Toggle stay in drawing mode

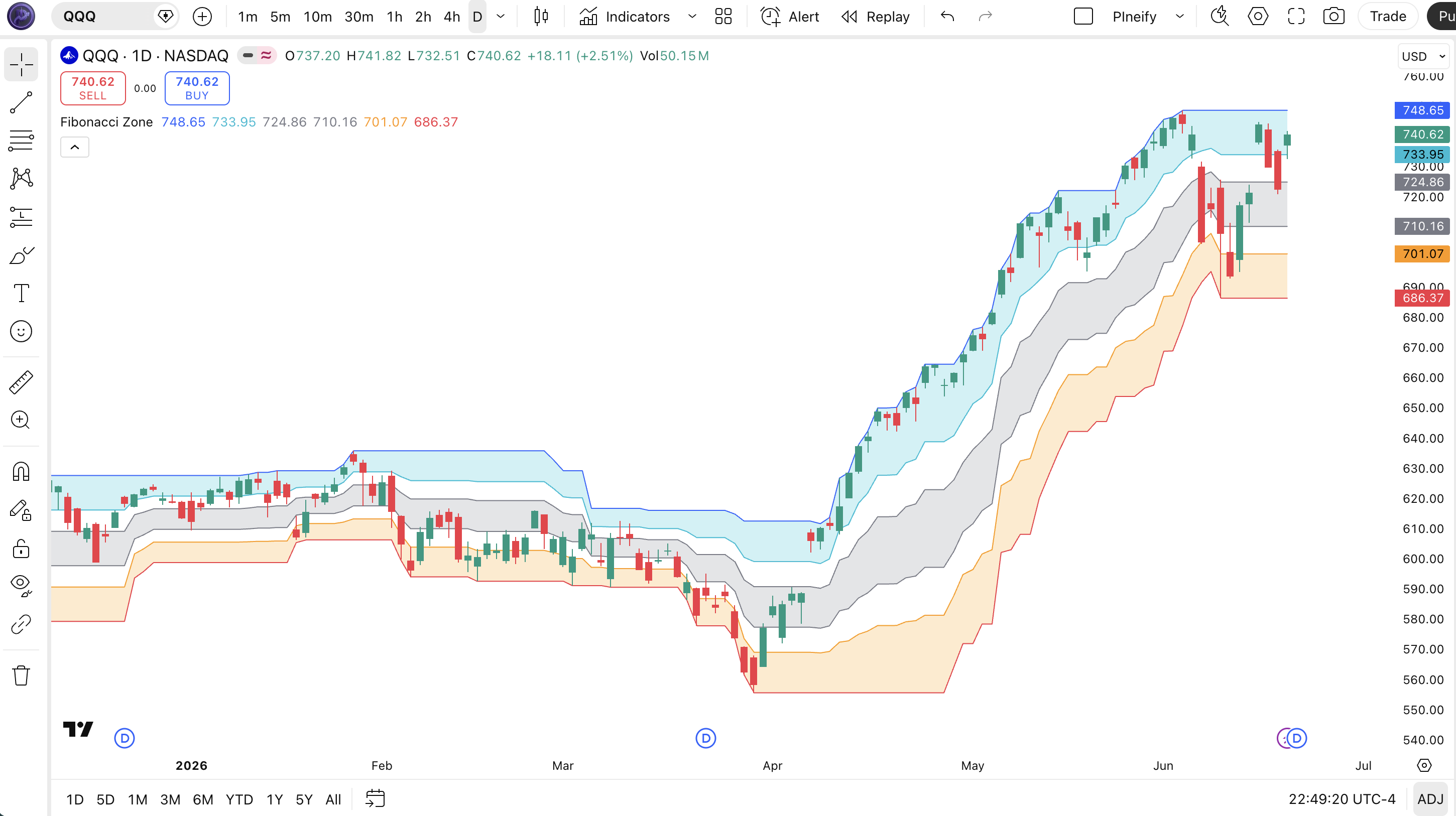(x=21, y=510)
